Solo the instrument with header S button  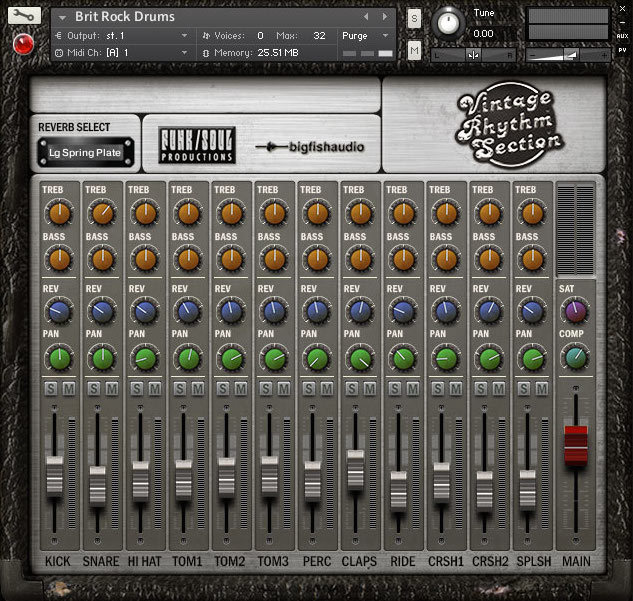414,17
